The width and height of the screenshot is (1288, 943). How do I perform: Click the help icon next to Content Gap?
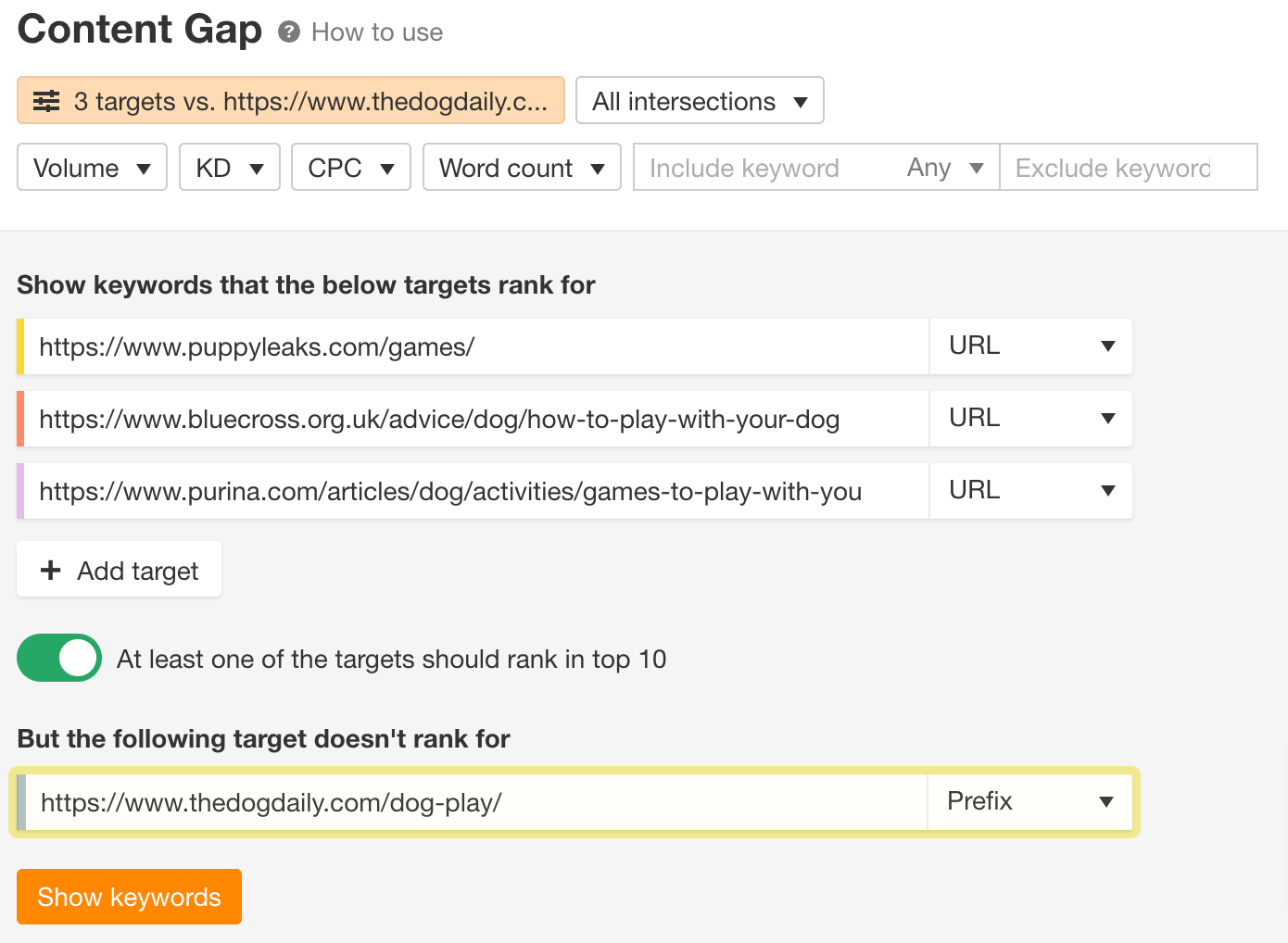click(290, 31)
